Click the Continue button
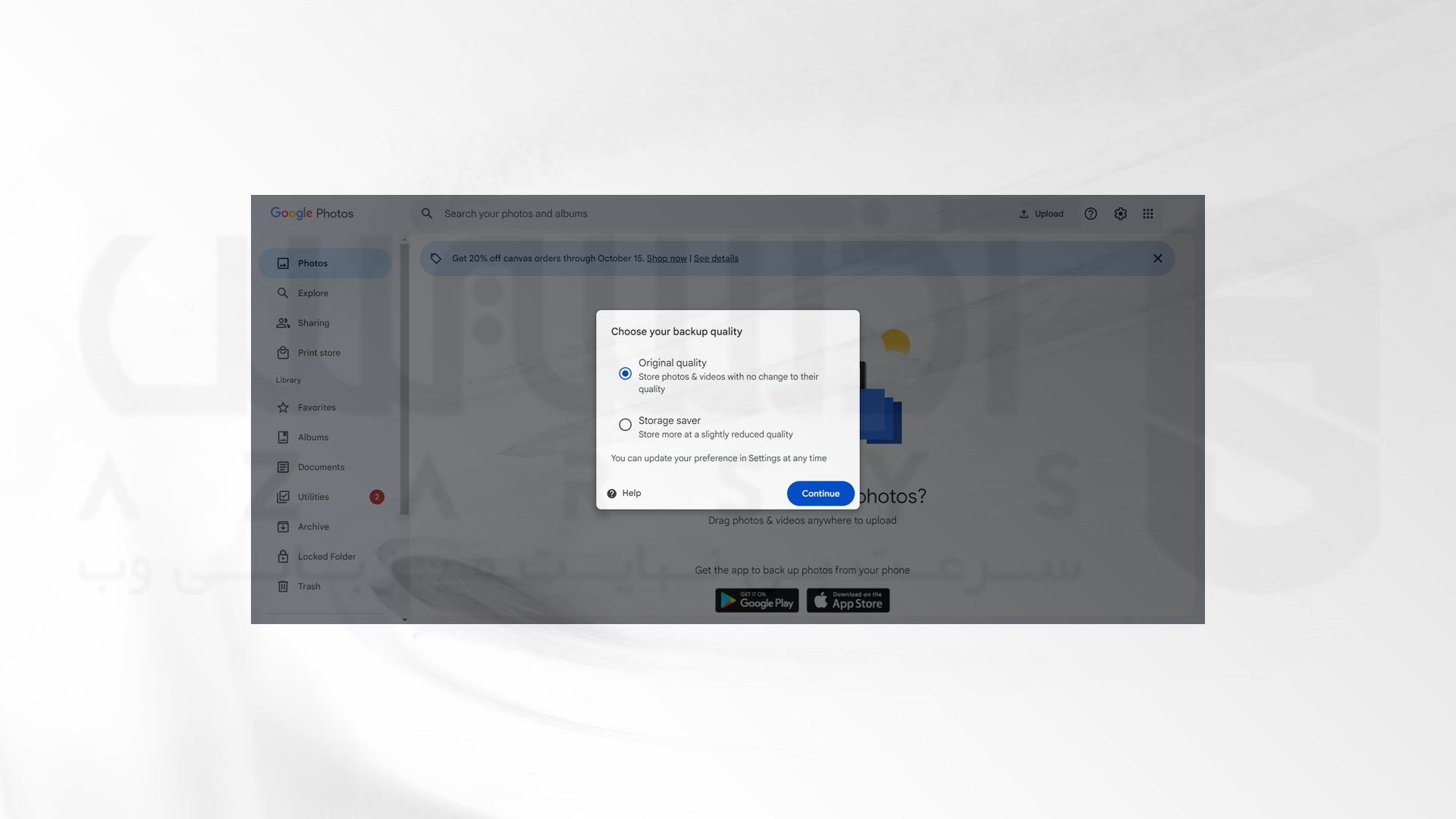1456x819 pixels. point(820,494)
